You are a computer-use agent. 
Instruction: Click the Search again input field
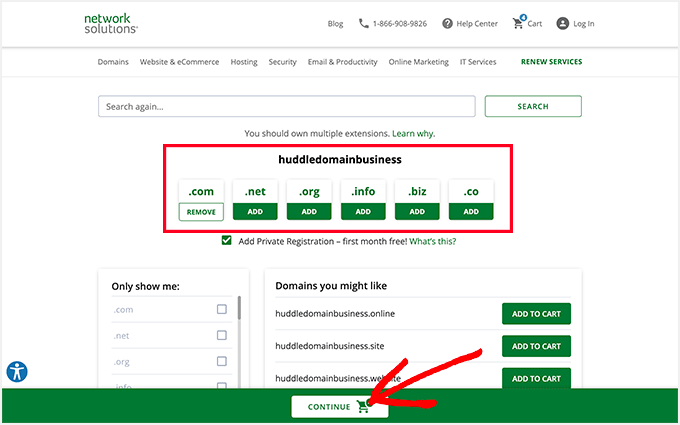pos(286,107)
